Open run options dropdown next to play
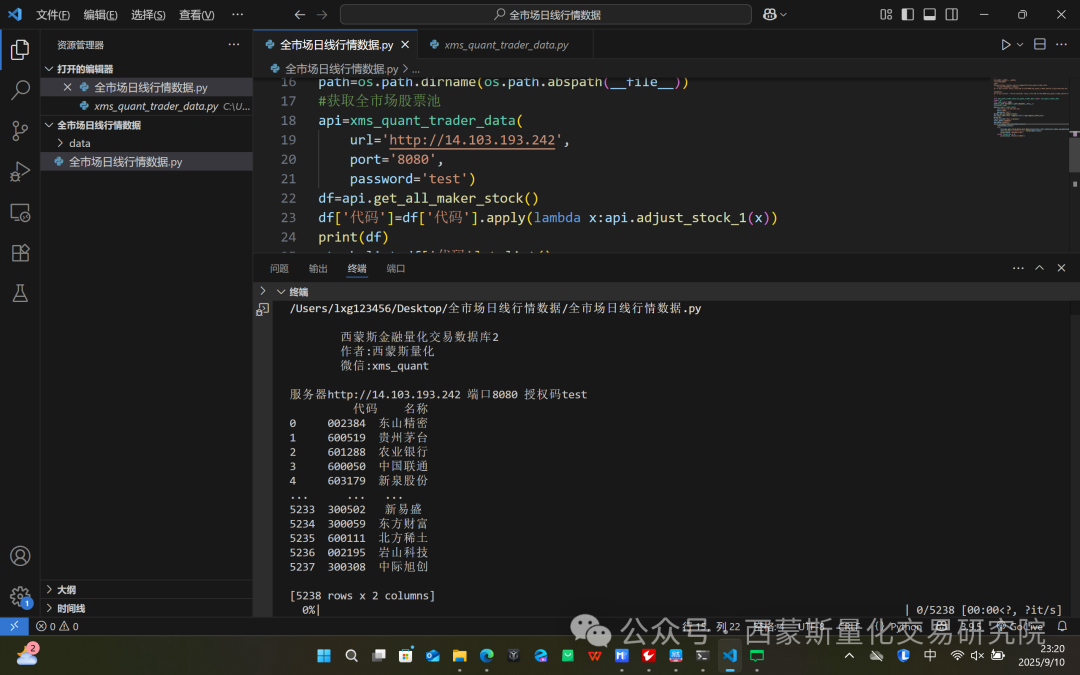The width and height of the screenshot is (1080, 675). (x=1020, y=45)
